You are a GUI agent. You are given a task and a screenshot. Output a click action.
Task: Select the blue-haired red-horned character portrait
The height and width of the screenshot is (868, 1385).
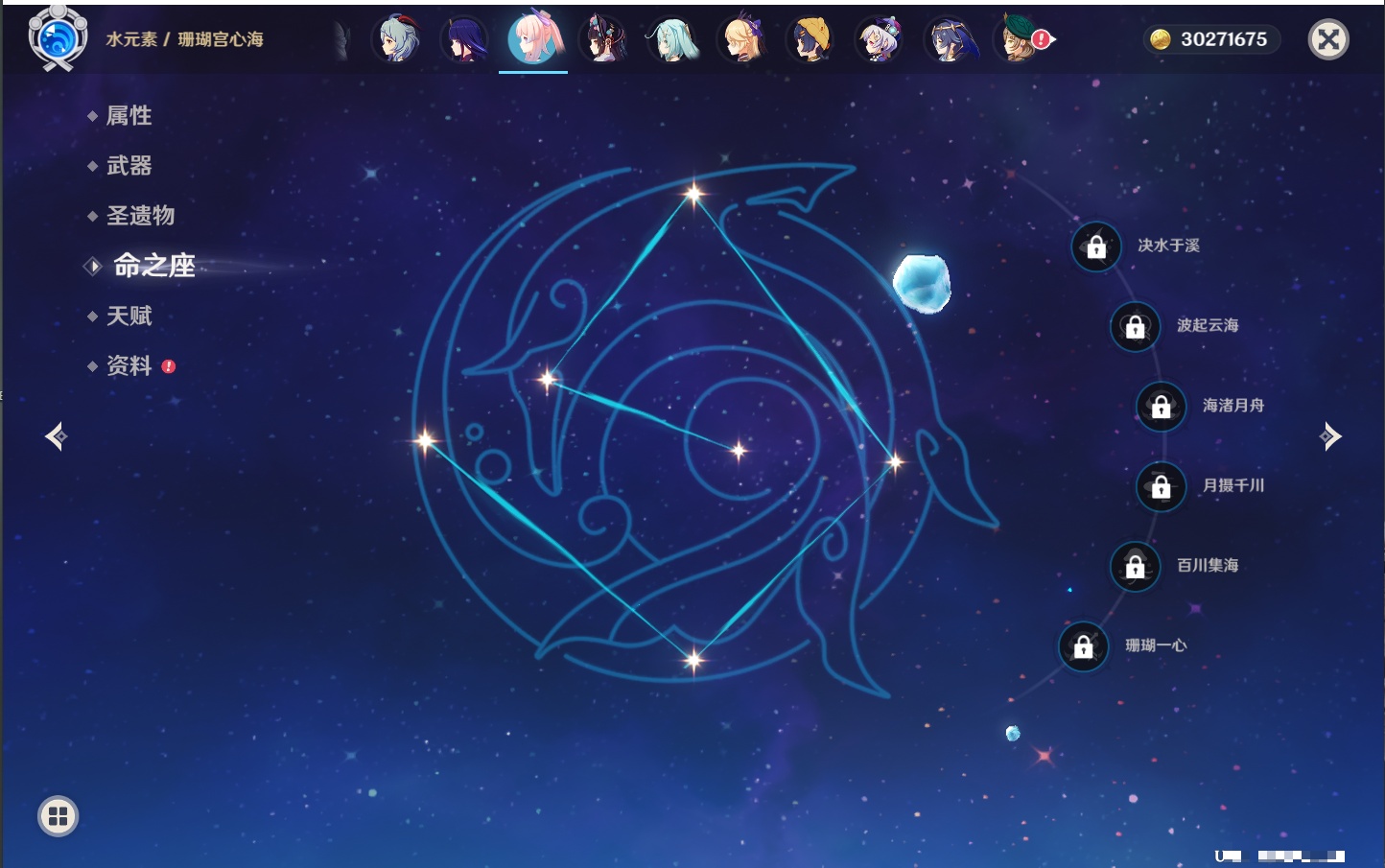[397, 39]
